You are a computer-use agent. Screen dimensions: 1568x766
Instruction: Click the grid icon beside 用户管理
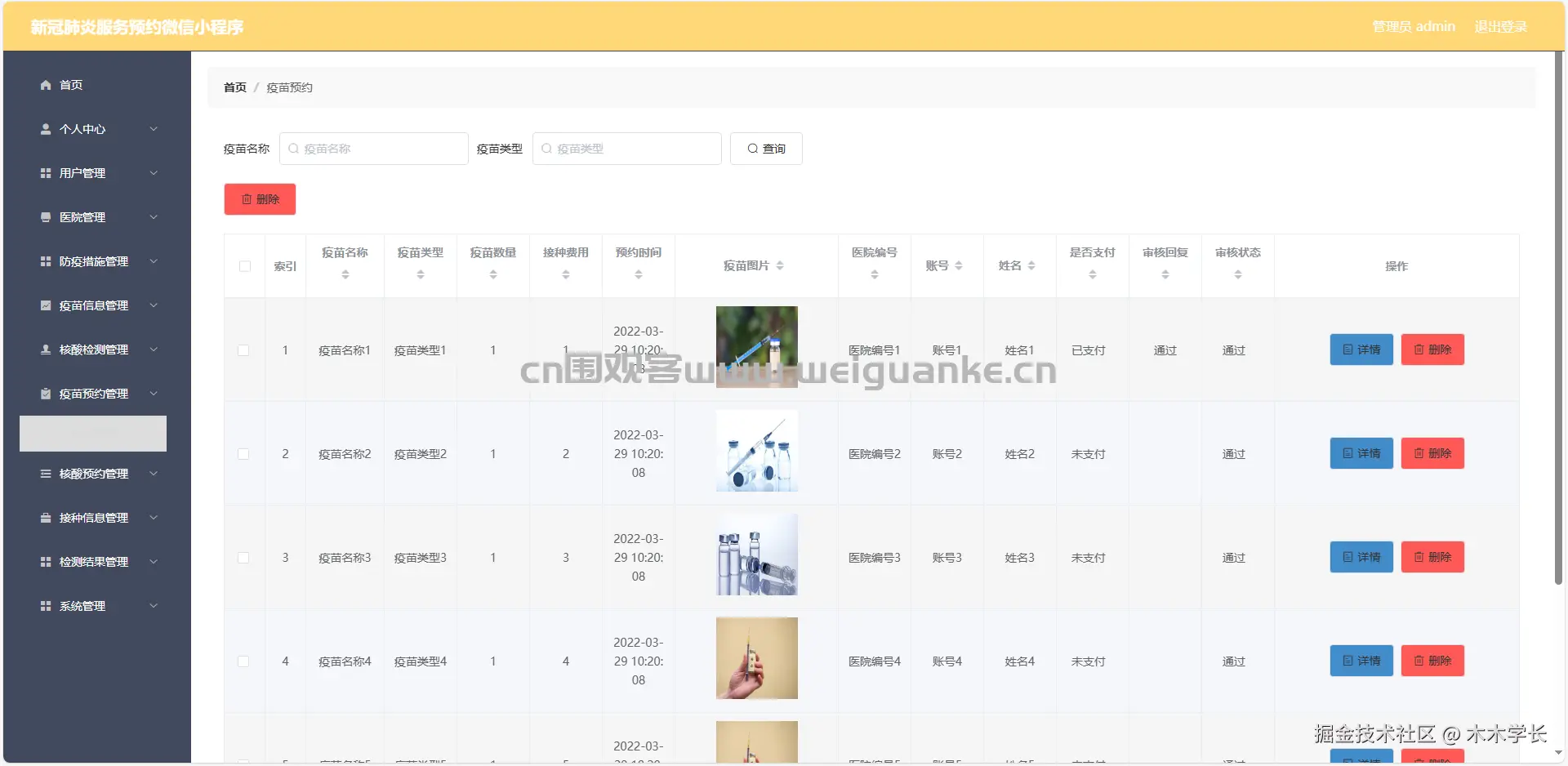click(46, 173)
